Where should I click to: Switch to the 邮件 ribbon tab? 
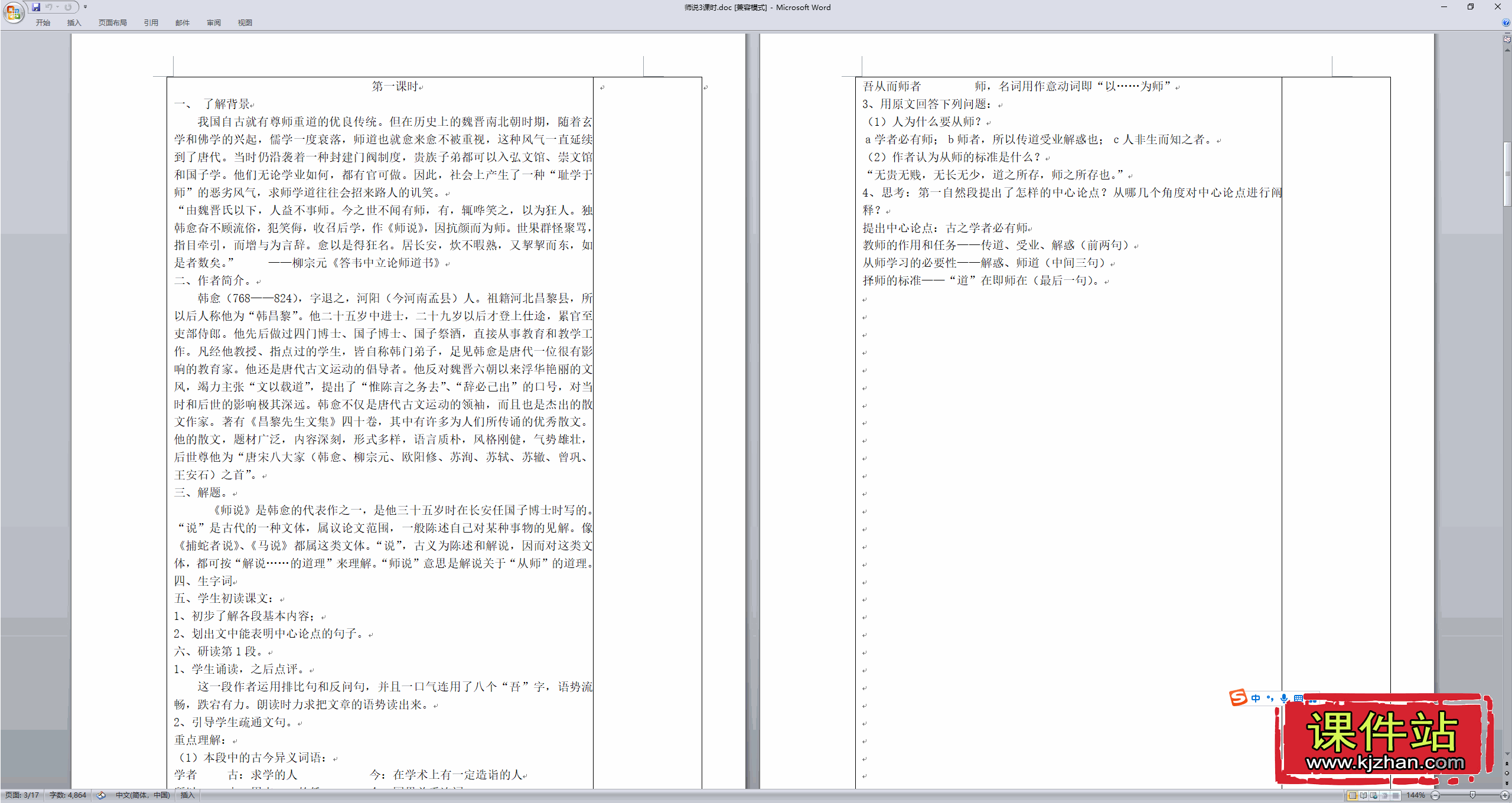pos(182,22)
